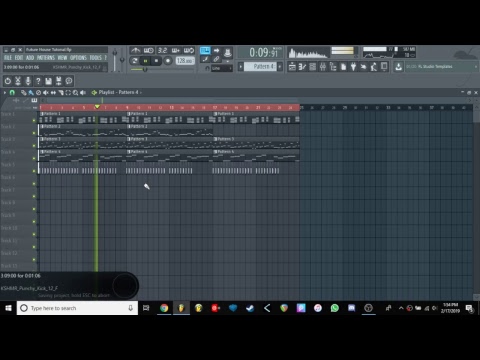Select the playlist Slip tool
This screenshot has height=360, width=480.
[53, 92]
